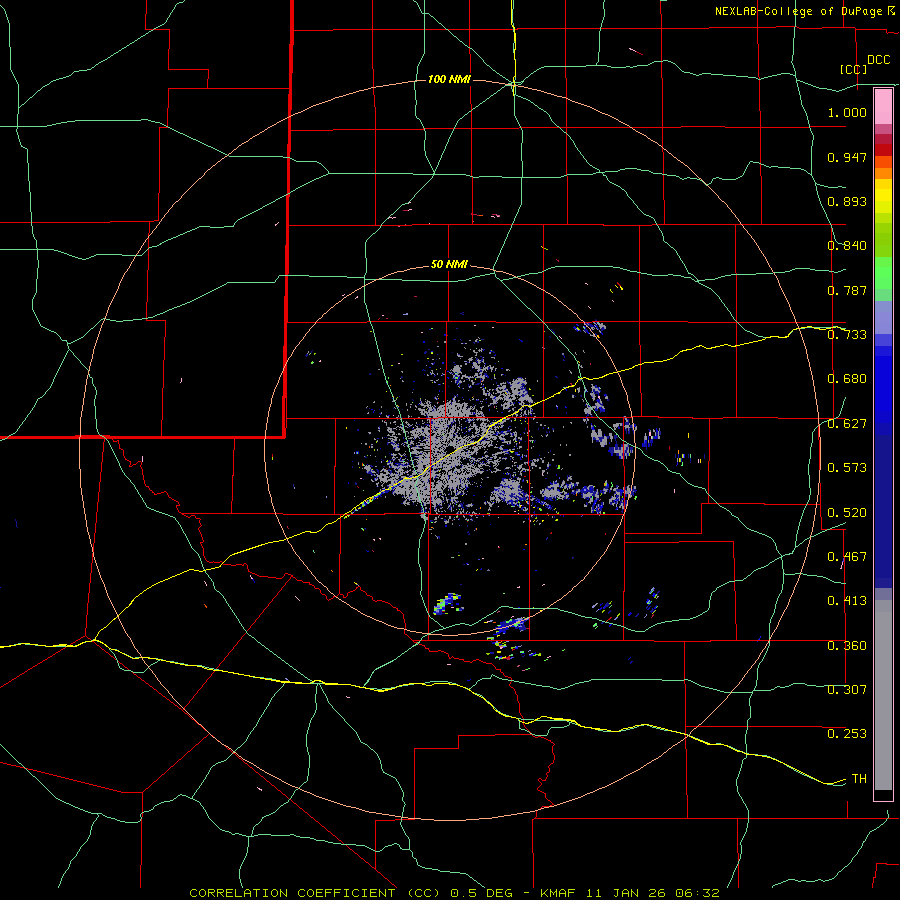Pick the orange band in the color scale
This screenshot has height=900, width=900.
point(883,173)
